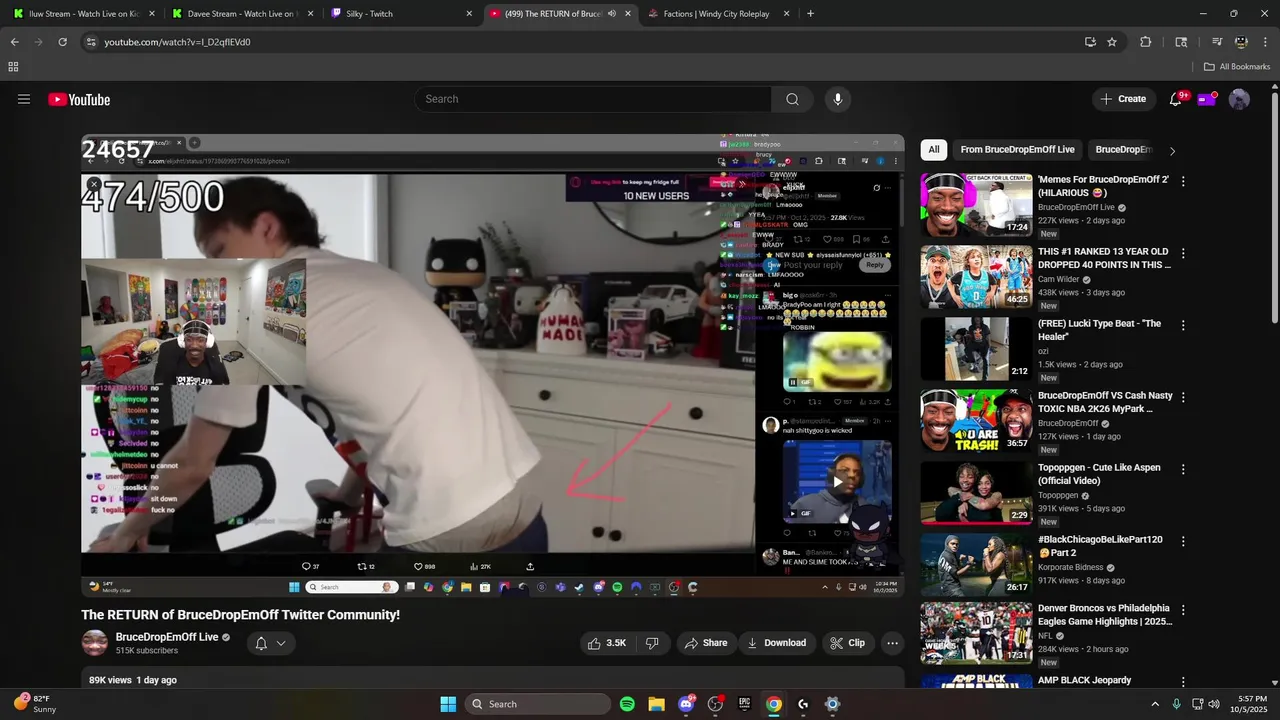Open BruceDropEmOff Live channel name link
This screenshot has height=720, width=1280.
coord(167,637)
